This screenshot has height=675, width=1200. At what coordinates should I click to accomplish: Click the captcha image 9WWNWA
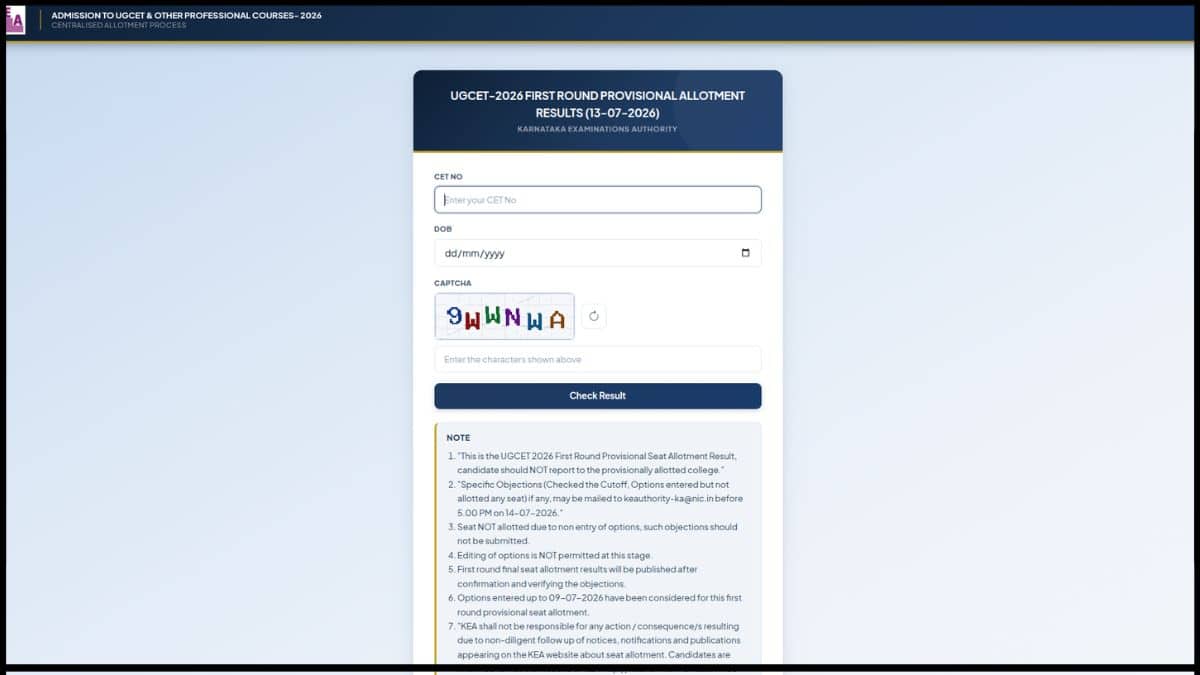pyautogui.click(x=505, y=317)
